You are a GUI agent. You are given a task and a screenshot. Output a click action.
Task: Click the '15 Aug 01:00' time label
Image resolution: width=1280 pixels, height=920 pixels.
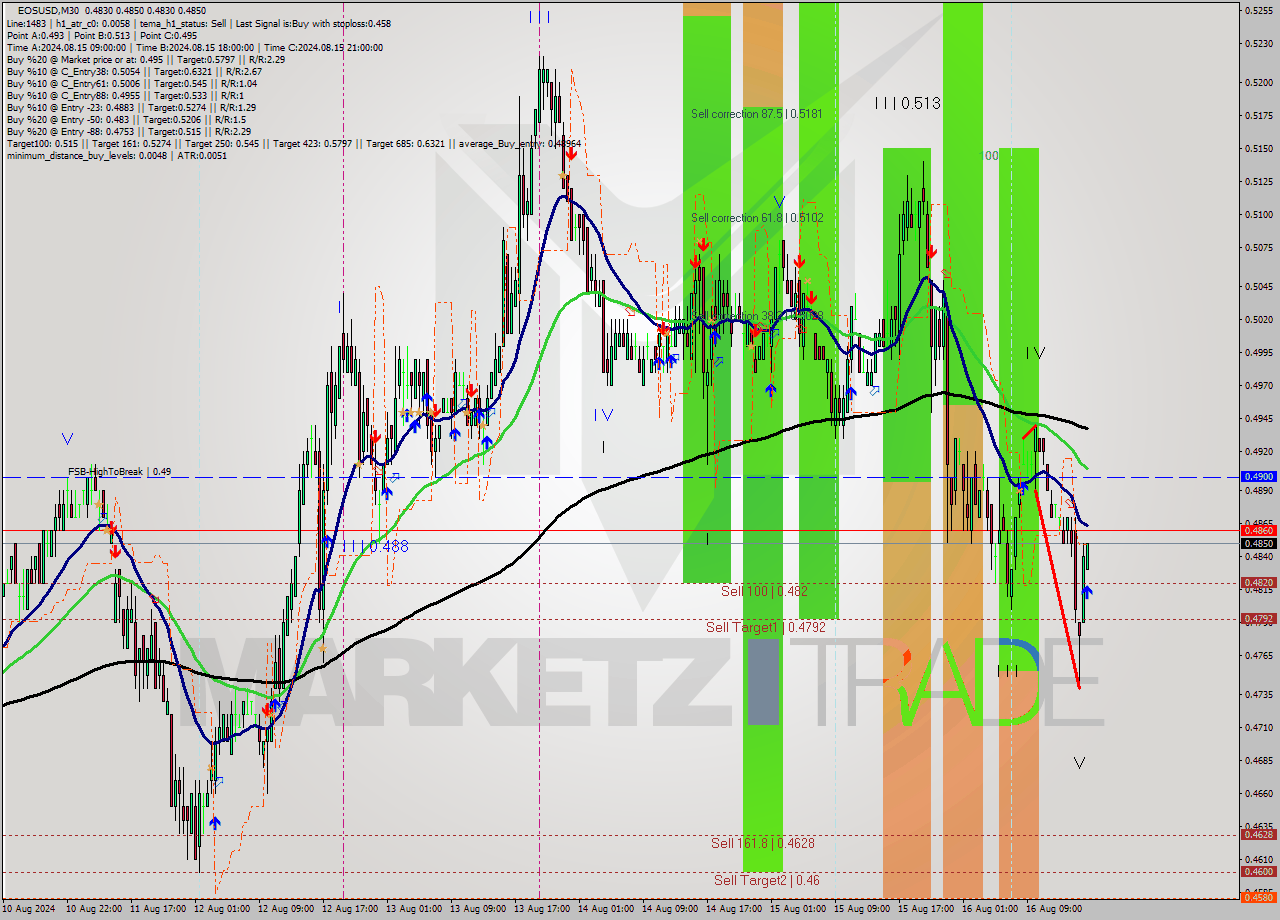(797, 909)
